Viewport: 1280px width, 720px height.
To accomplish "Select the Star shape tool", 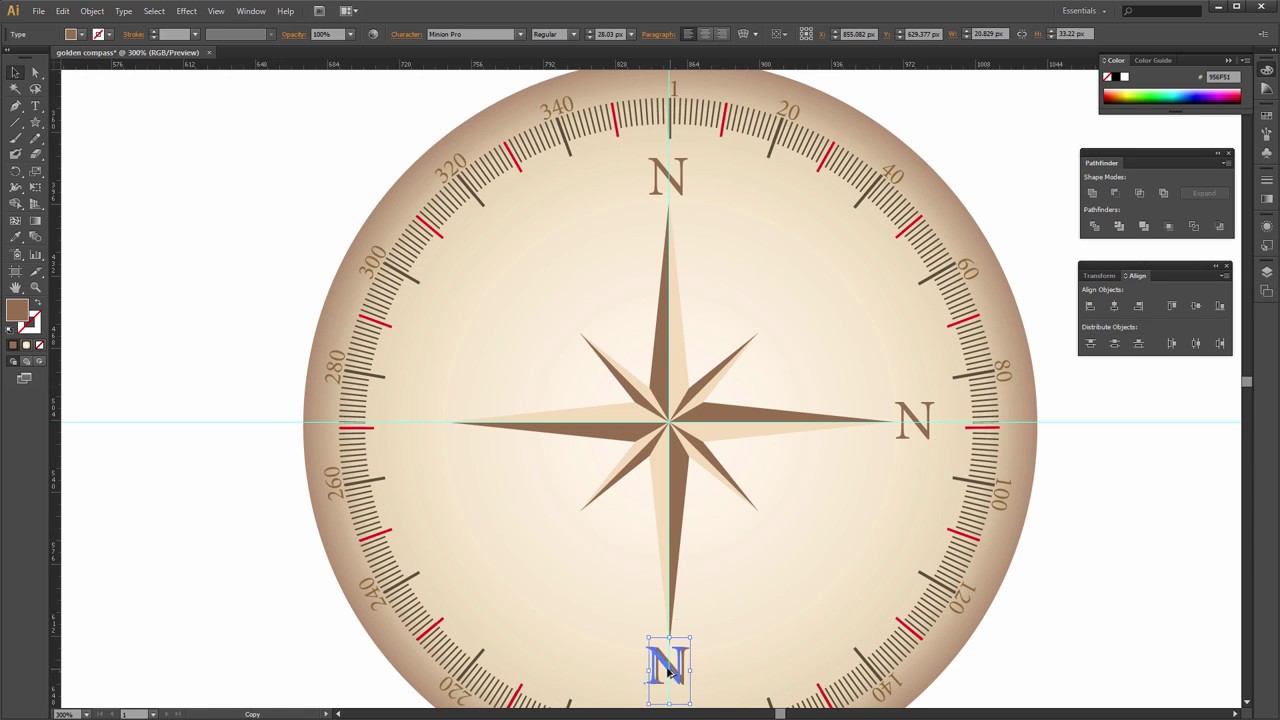I will (35, 122).
